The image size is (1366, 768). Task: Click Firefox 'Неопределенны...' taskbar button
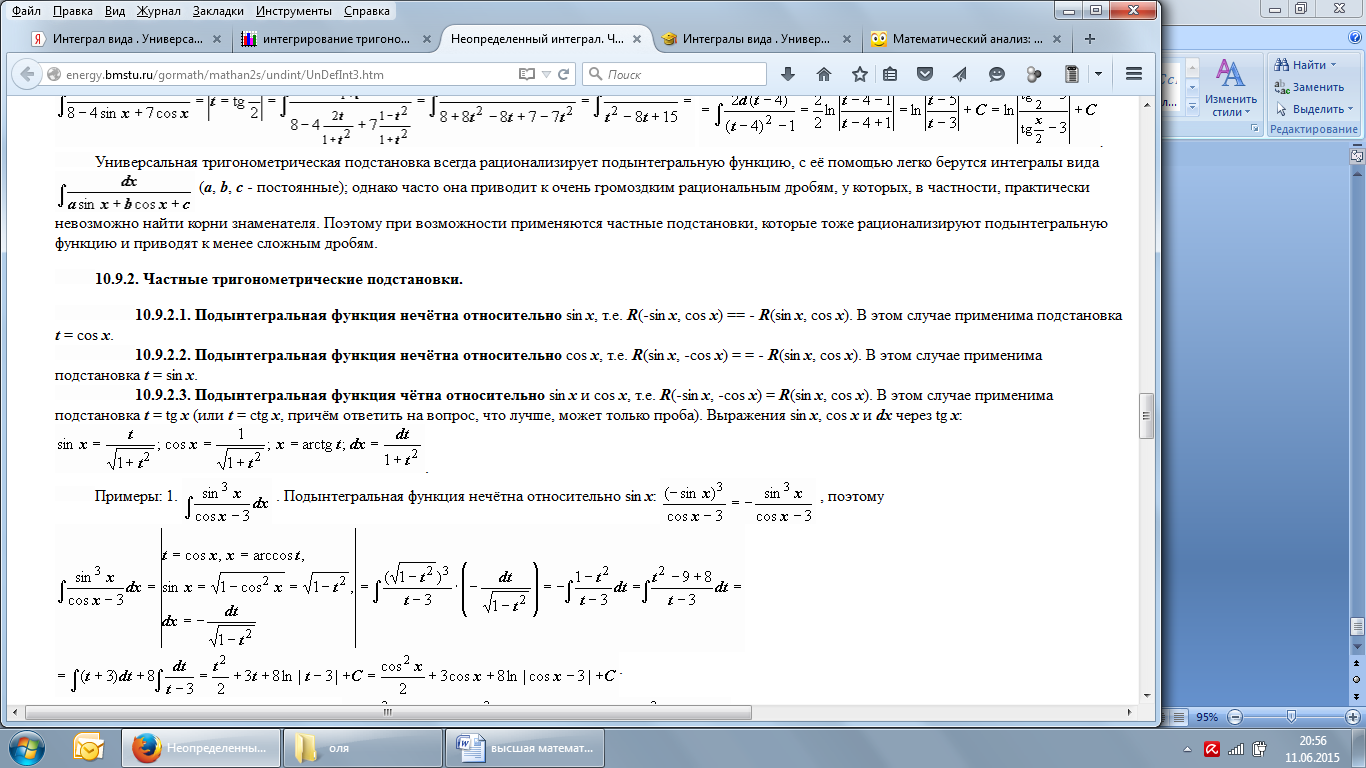[200, 747]
